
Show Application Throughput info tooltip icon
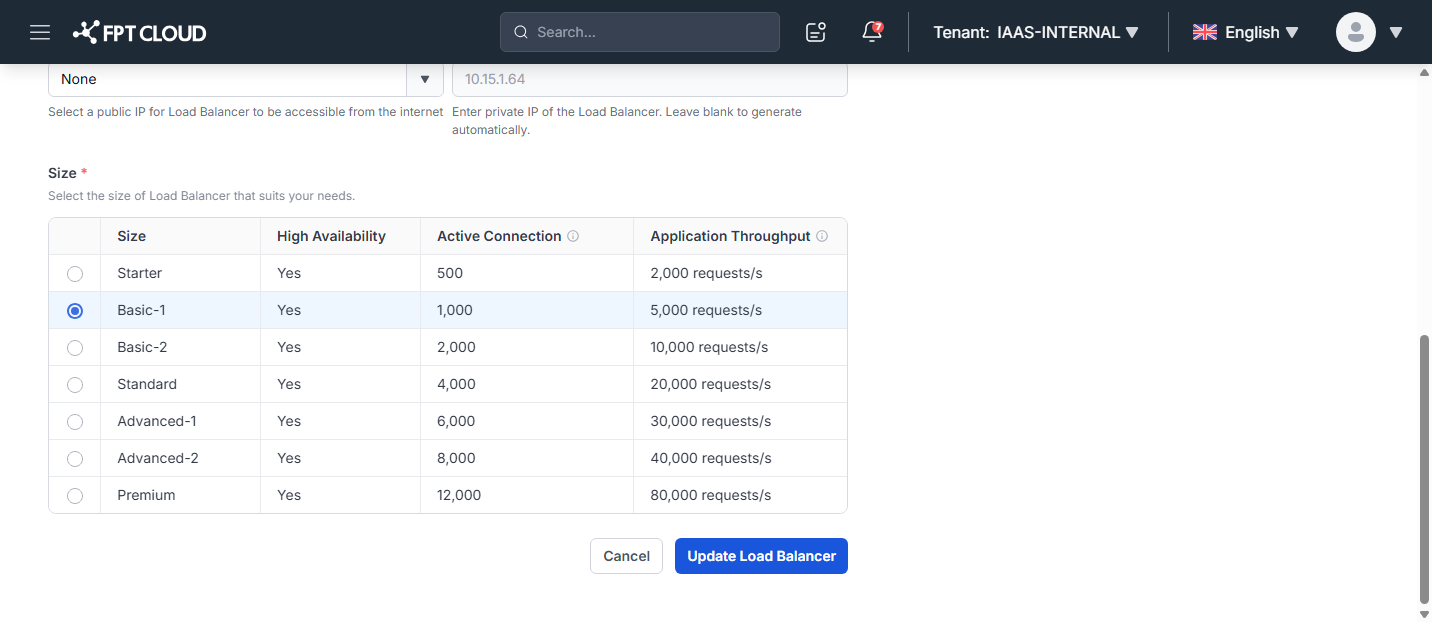[822, 237]
